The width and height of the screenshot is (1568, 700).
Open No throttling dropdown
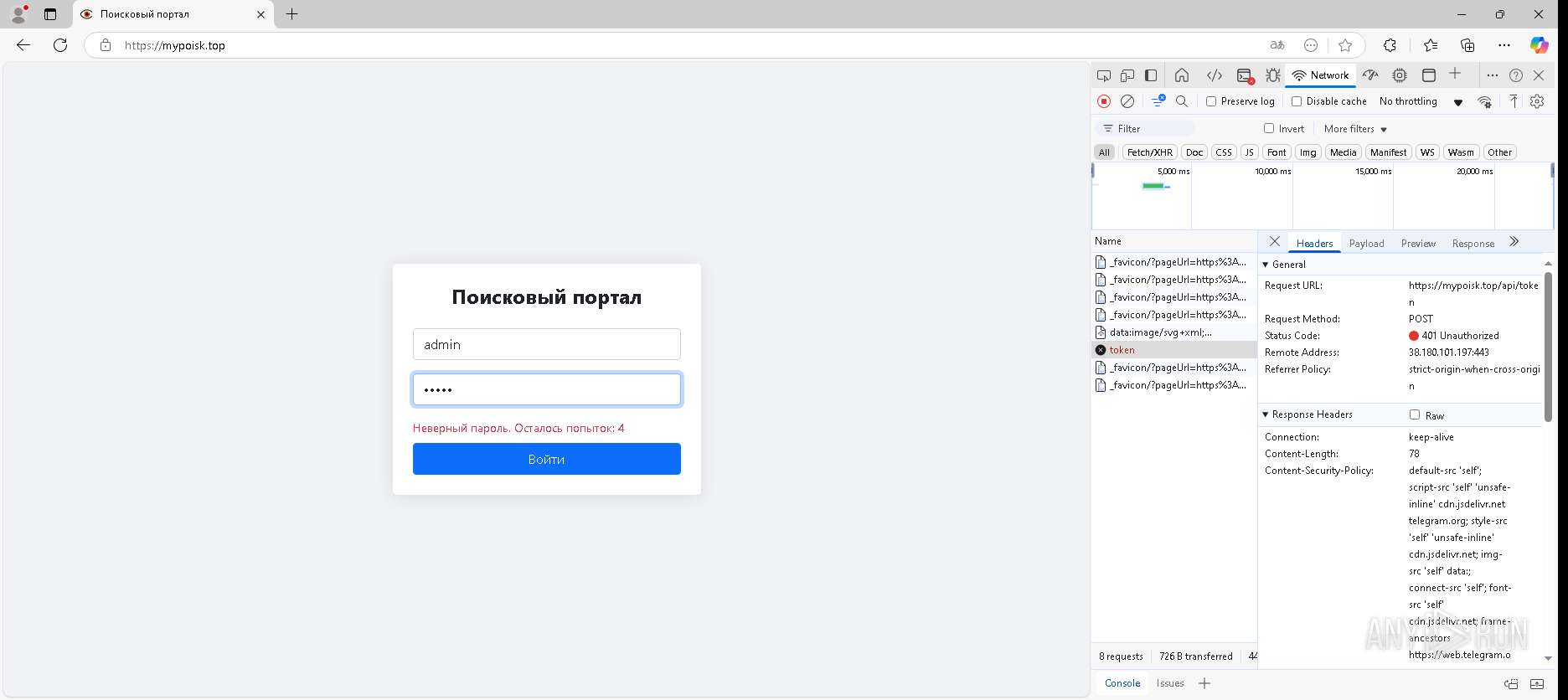1421,101
